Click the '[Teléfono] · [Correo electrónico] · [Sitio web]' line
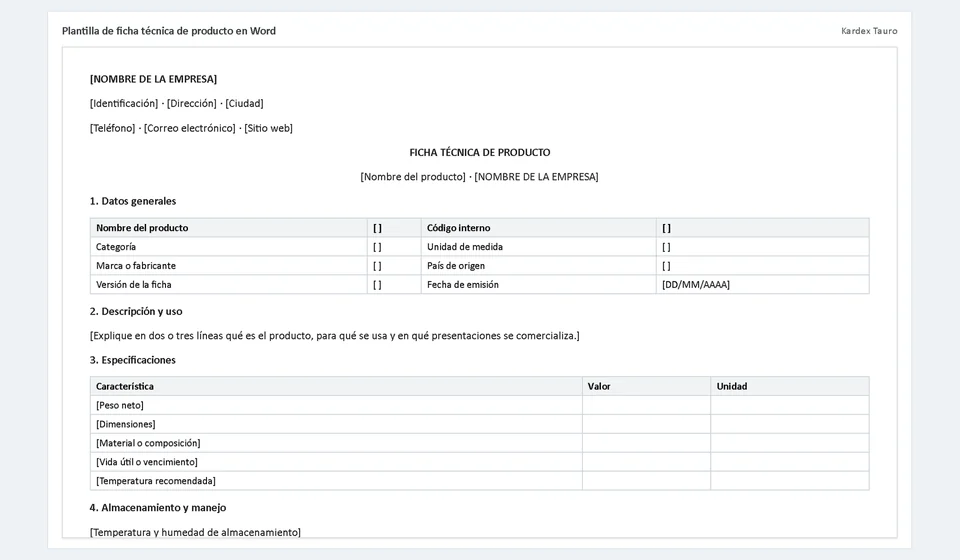This screenshot has height=560, width=960. tap(191, 128)
